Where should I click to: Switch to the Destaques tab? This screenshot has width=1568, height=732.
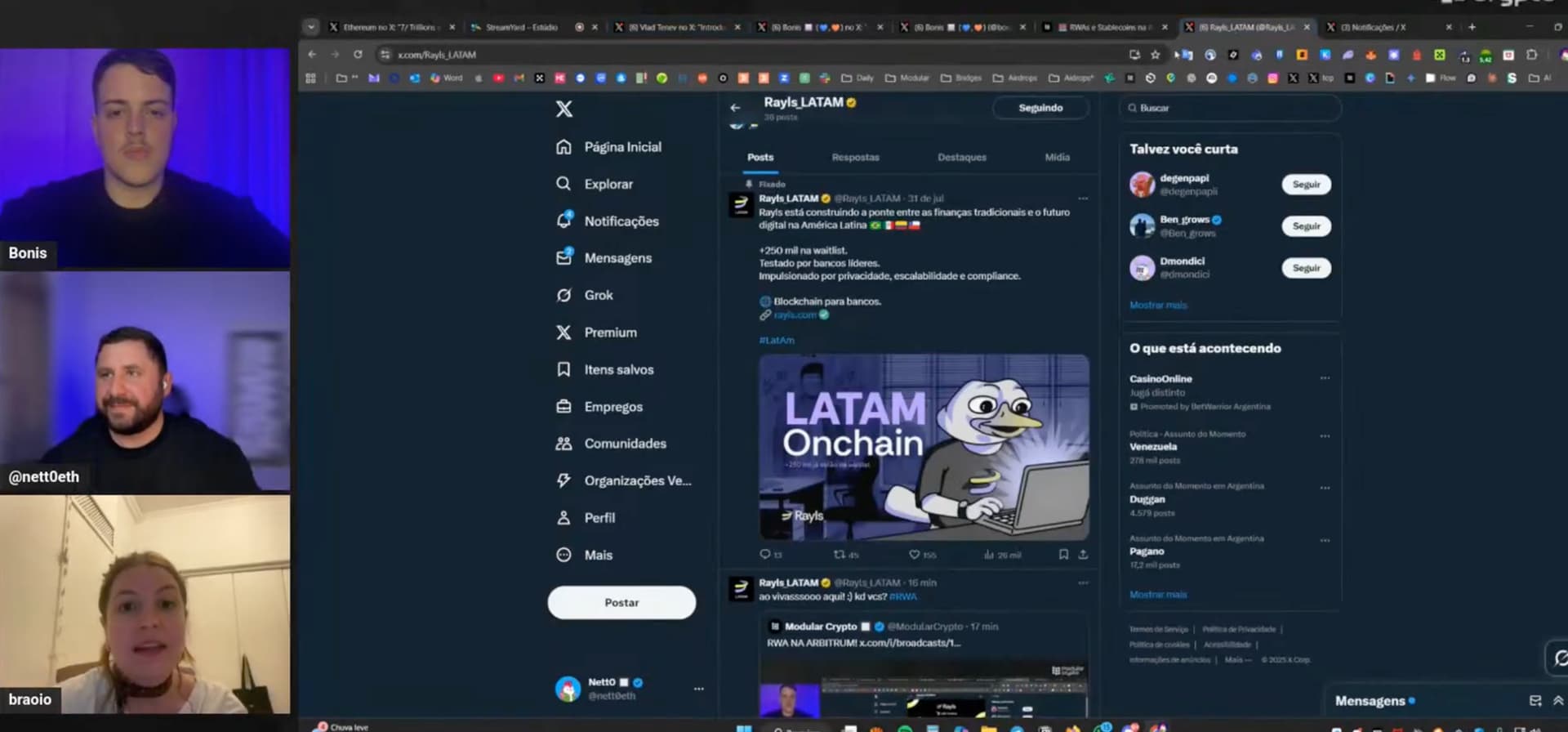[x=962, y=157]
